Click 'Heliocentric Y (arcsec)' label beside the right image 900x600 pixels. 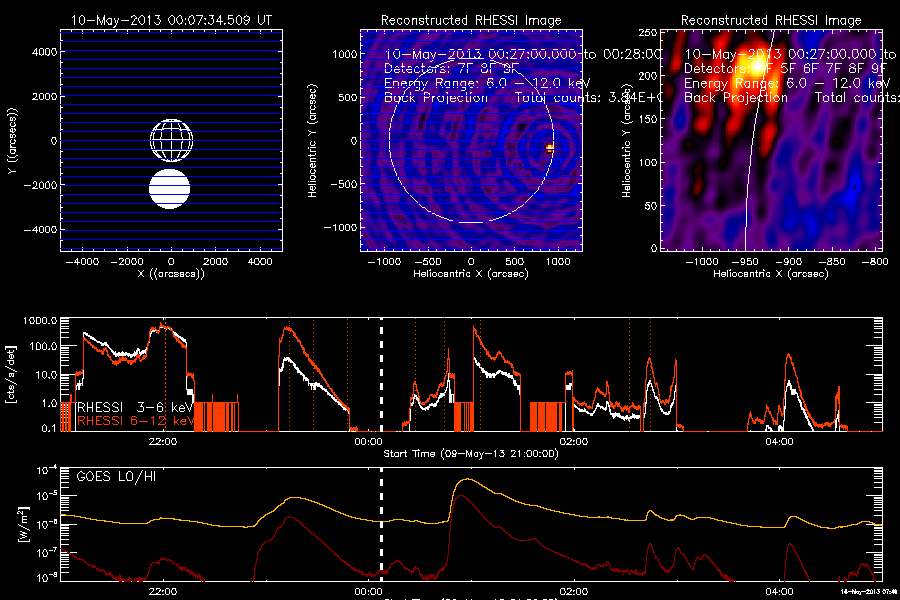(626, 141)
